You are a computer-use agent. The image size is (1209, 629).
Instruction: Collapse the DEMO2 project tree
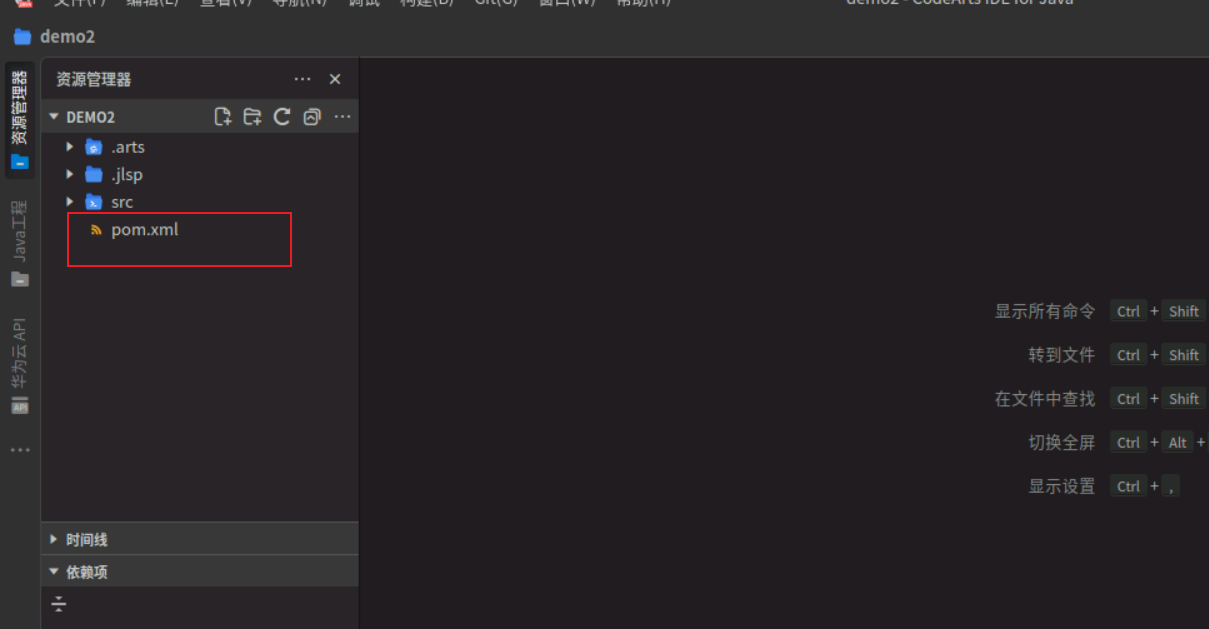click(53, 116)
